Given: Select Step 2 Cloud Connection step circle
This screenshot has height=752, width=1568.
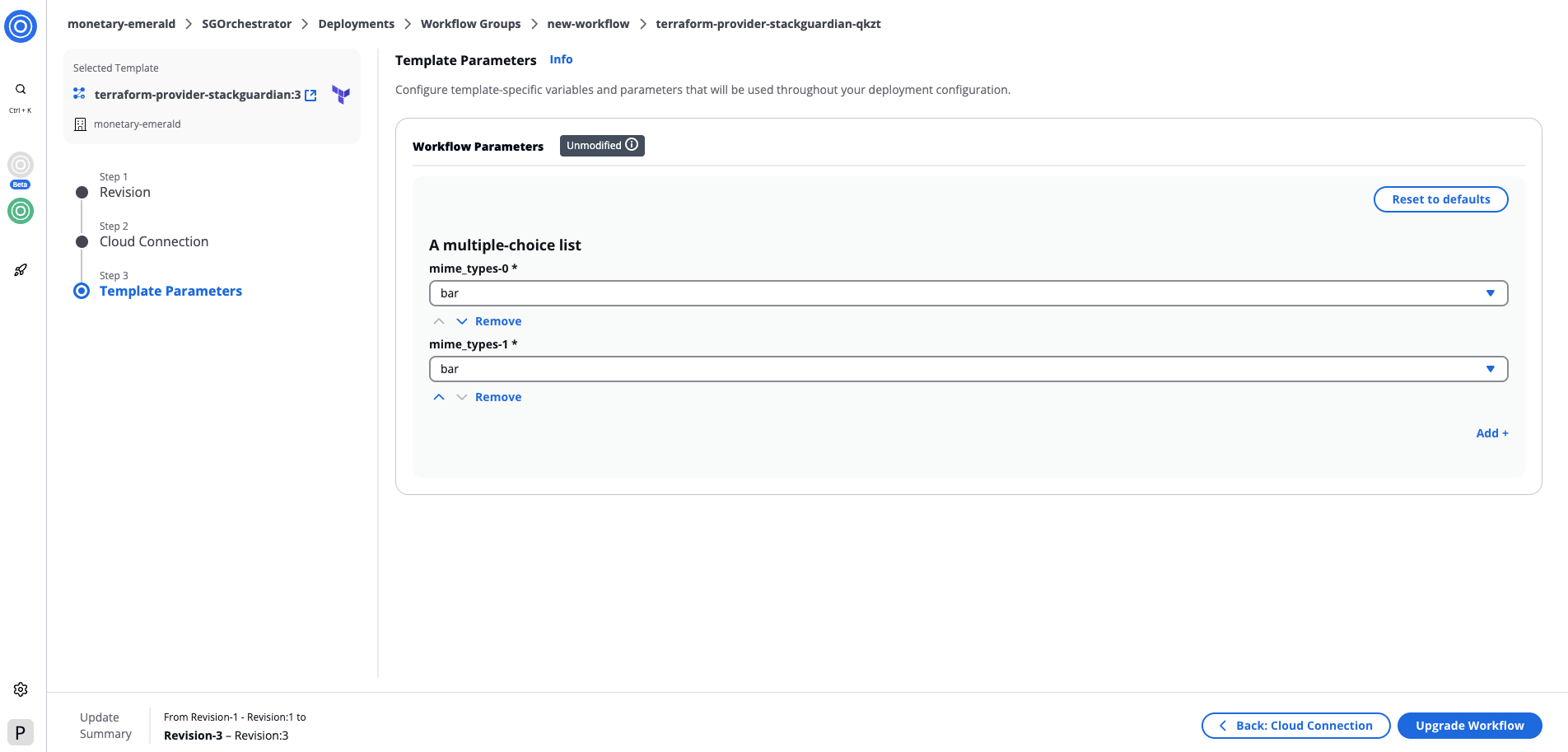Looking at the screenshot, I should click(81, 241).
